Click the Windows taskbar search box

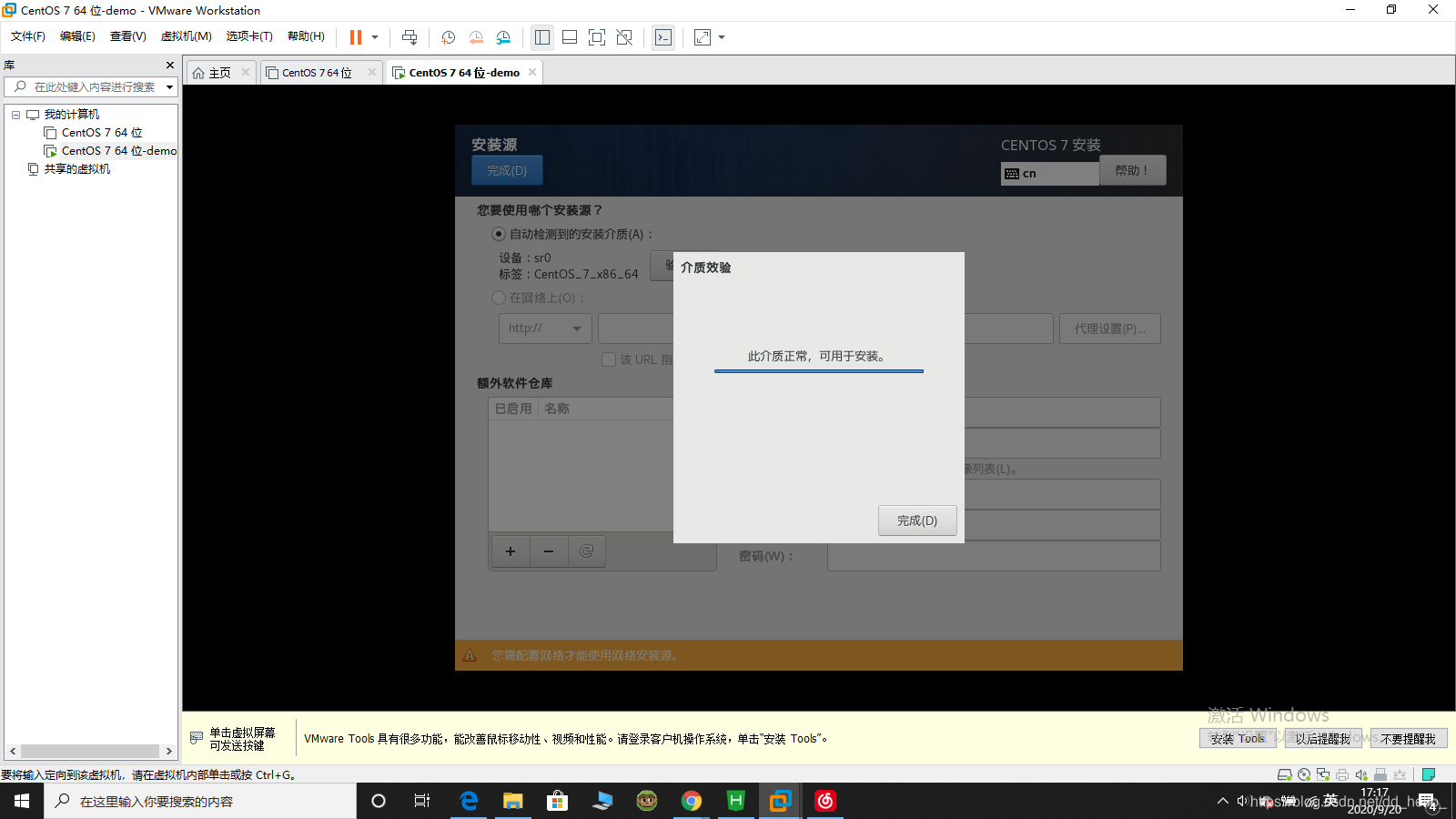pyautogui.click(x=200, y=801)
